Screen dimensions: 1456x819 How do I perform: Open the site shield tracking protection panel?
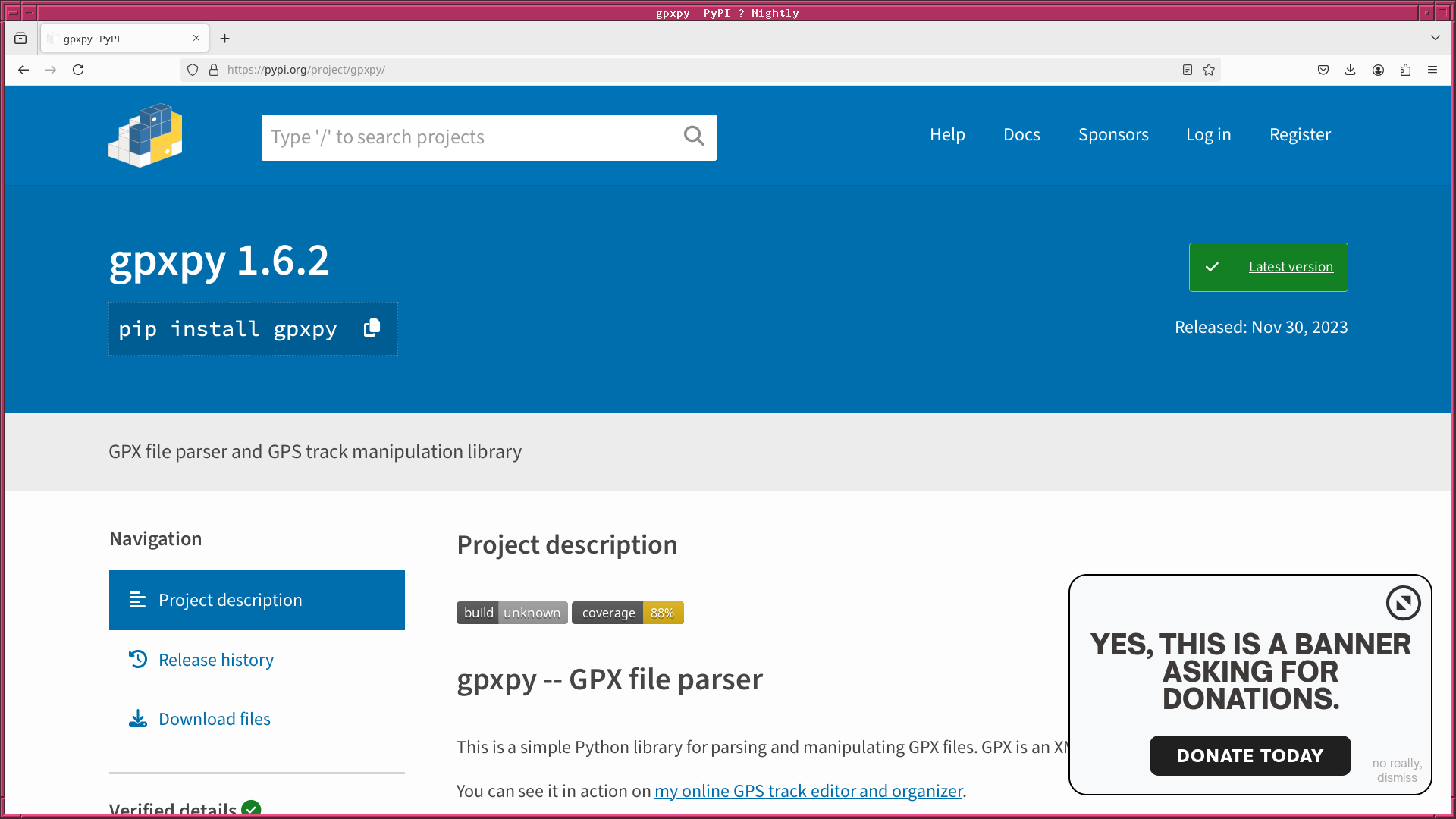[x=193, y=70]
